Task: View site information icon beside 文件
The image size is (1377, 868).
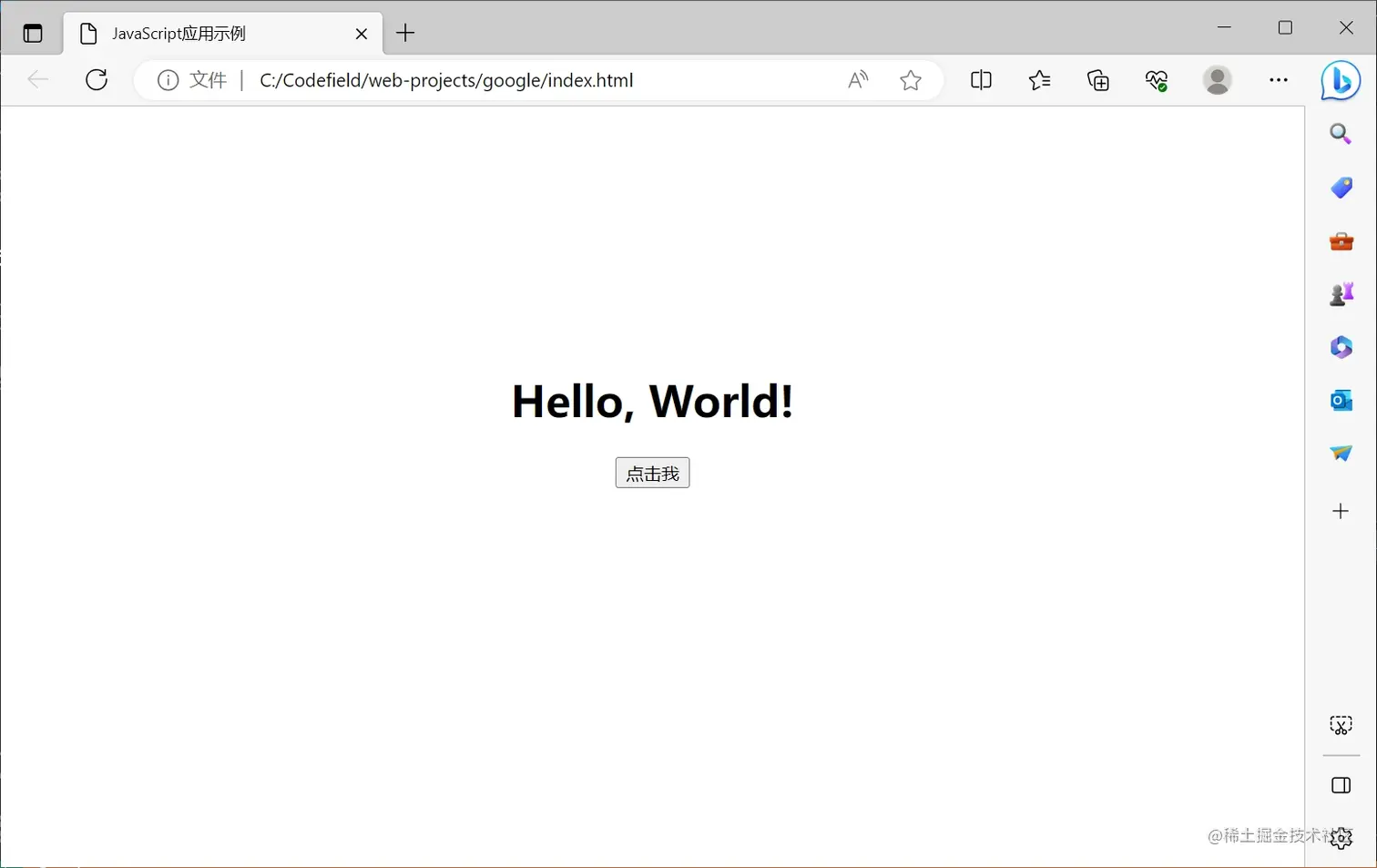Action: point(168,80)
